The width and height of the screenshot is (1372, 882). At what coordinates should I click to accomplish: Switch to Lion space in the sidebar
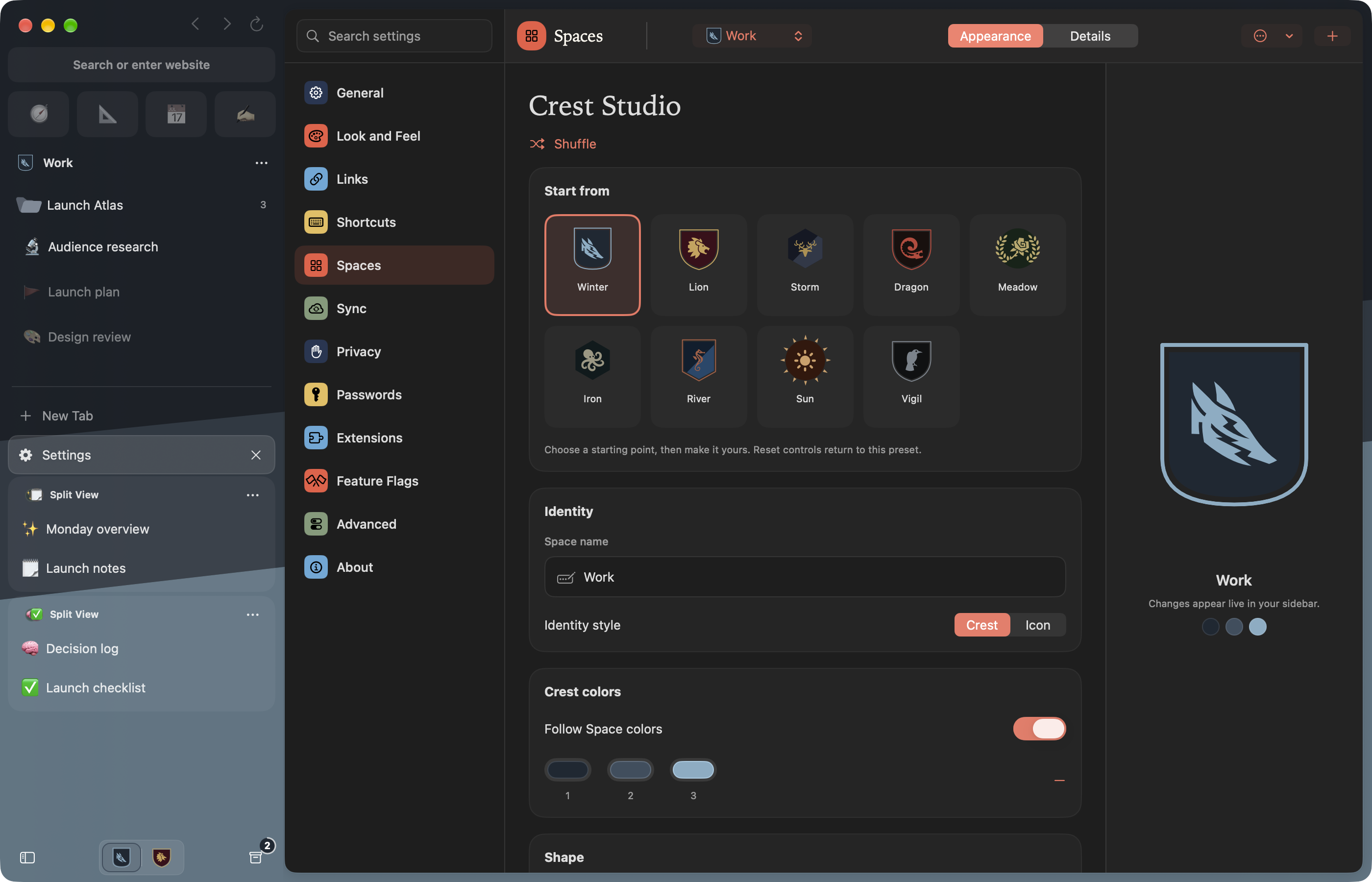[x=162, y=857]
